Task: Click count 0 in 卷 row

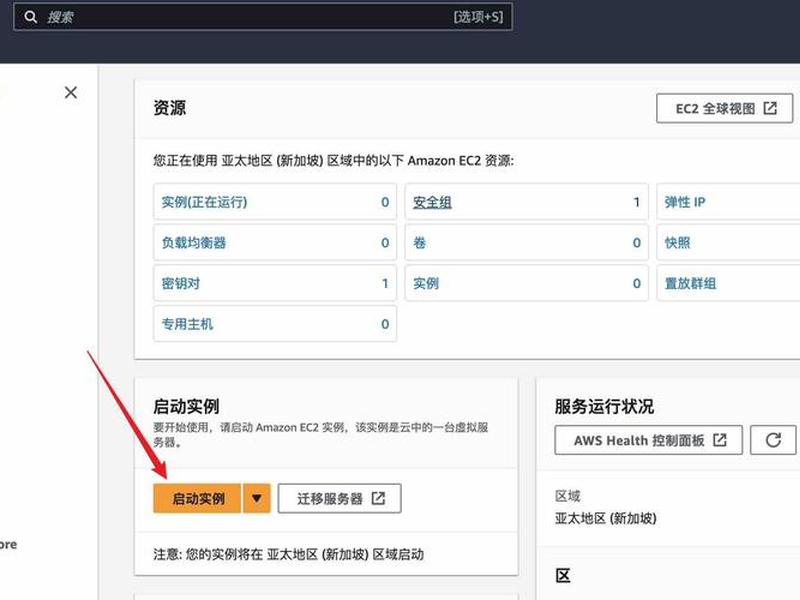Action: [x=637, y=243]
